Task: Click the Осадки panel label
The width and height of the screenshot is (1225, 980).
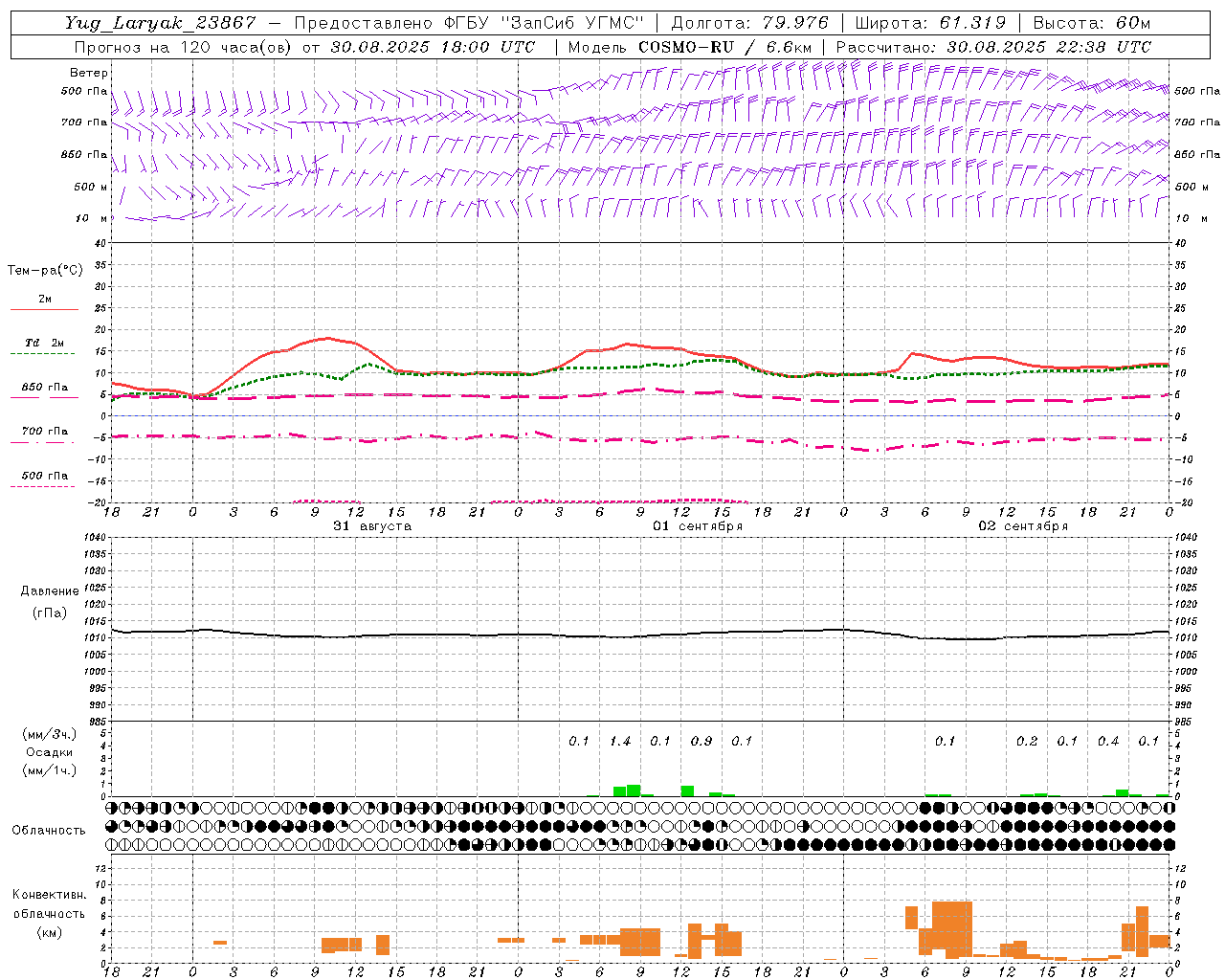Action: click(x=50, y=752)
